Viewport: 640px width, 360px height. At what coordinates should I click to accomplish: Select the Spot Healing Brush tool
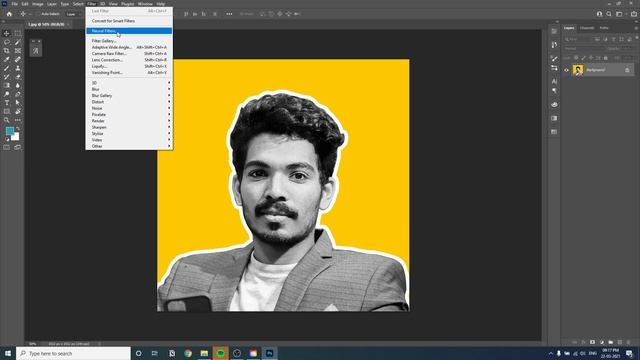coord(18,60)
